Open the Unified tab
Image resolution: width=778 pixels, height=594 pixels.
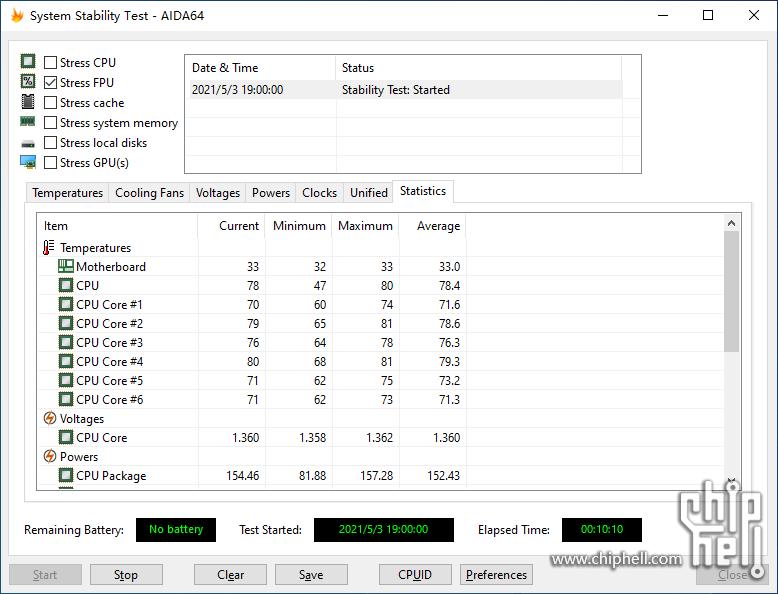(369, 193)
